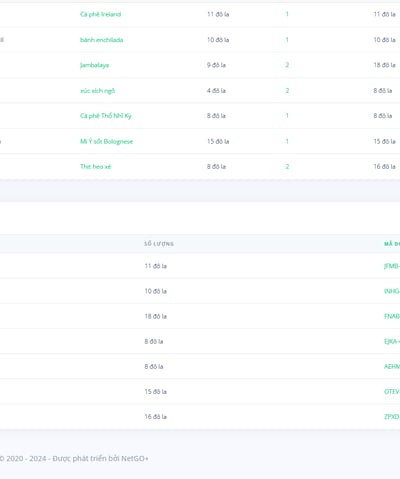400x479 pixels.
Task: Select 8 đô la amount in EJKA row
Action: [154, 341]
